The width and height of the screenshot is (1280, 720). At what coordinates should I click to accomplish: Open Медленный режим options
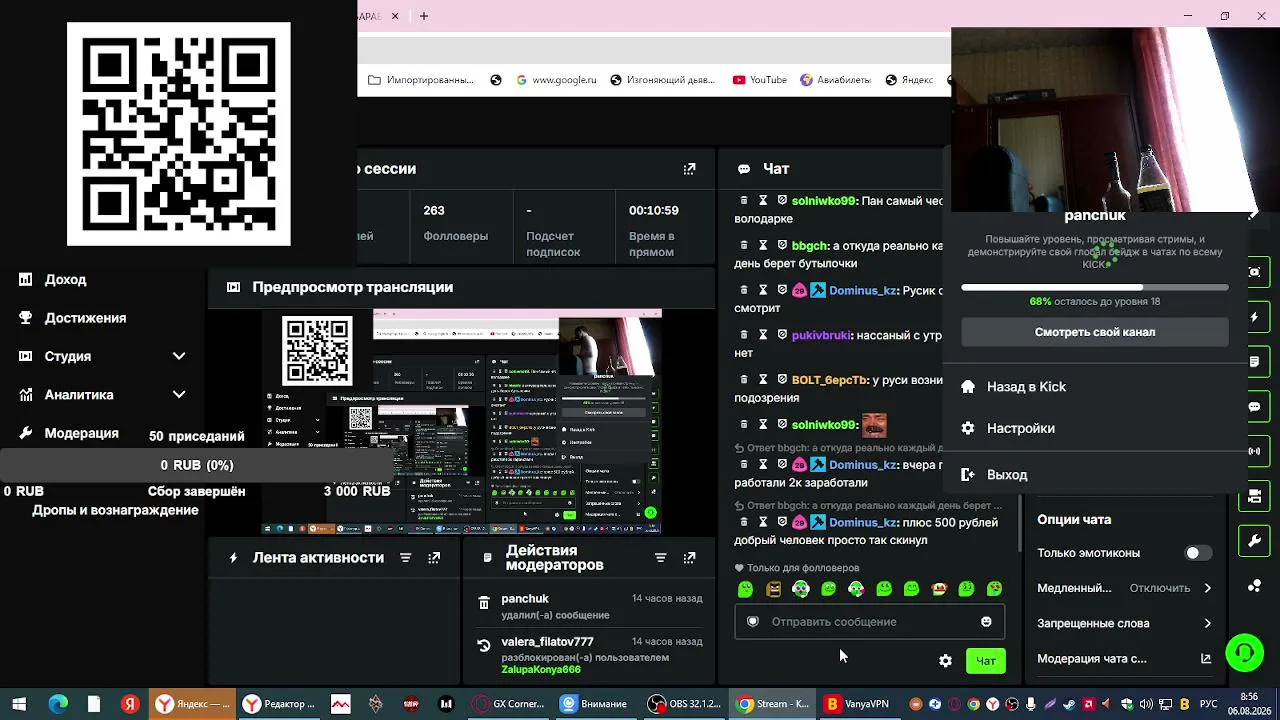point(1125,588)
